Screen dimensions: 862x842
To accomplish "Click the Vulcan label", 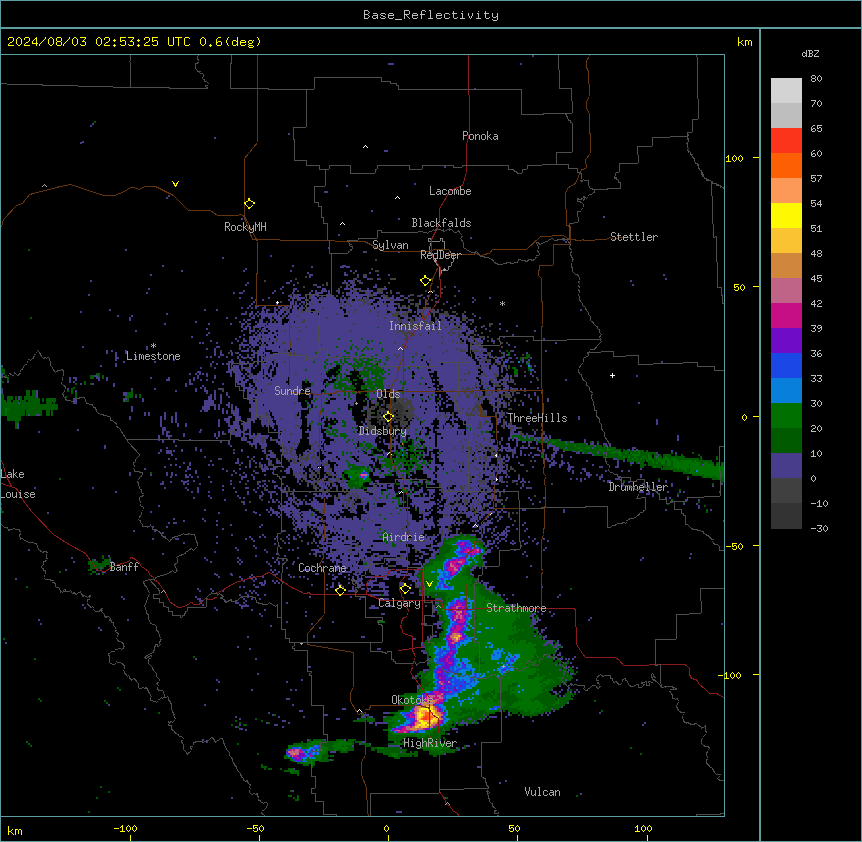I will coord(542,792).
